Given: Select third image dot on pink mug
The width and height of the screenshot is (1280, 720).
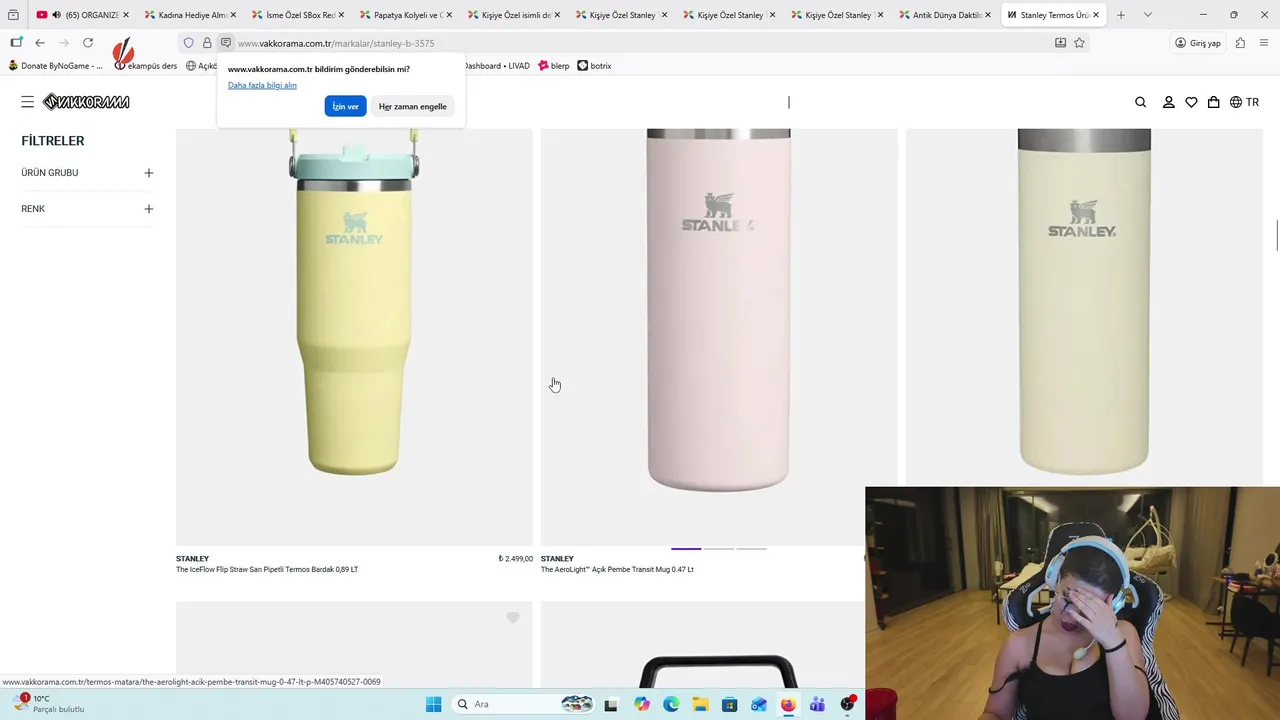Looking at the screenshot, I should 751,548.
